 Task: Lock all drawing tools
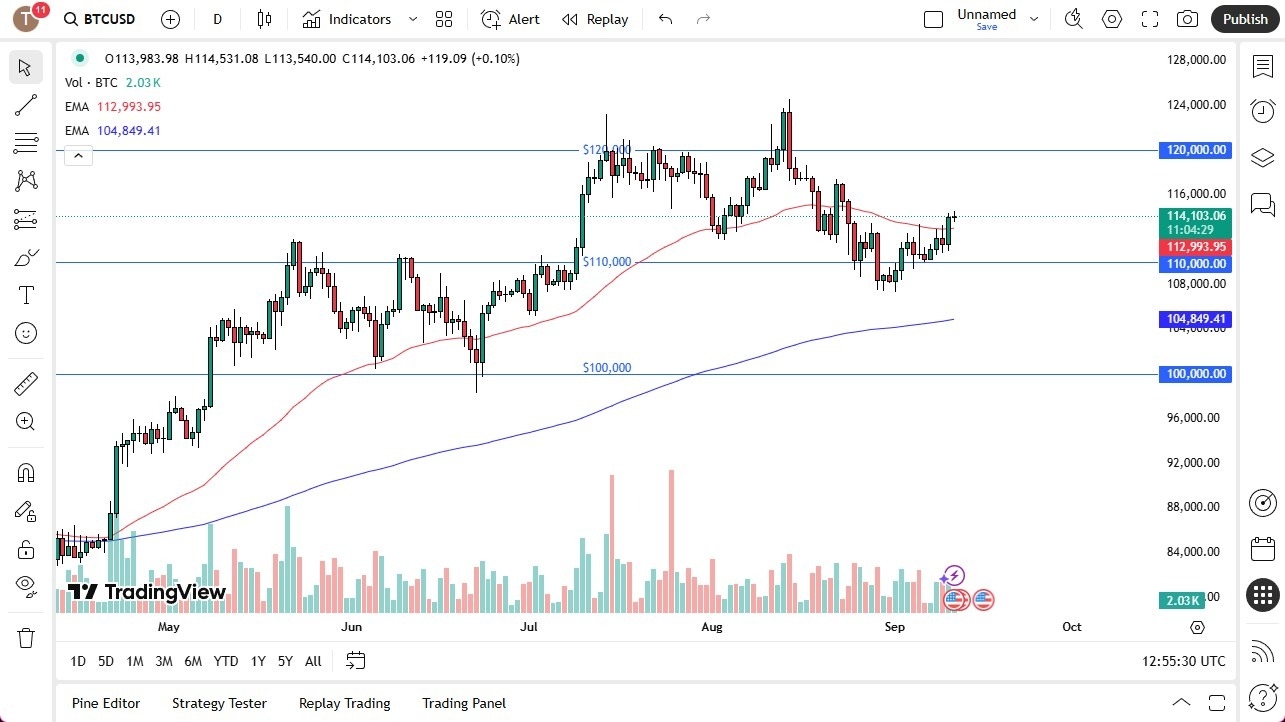click(x=25, y=549)
